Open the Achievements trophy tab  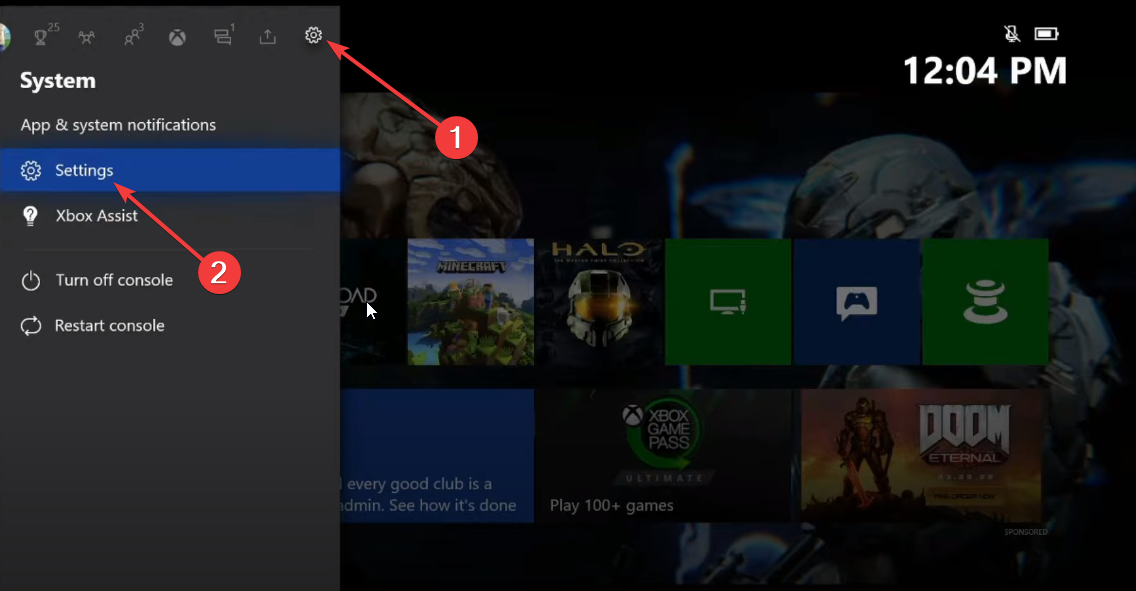click(x=41, y=36)
